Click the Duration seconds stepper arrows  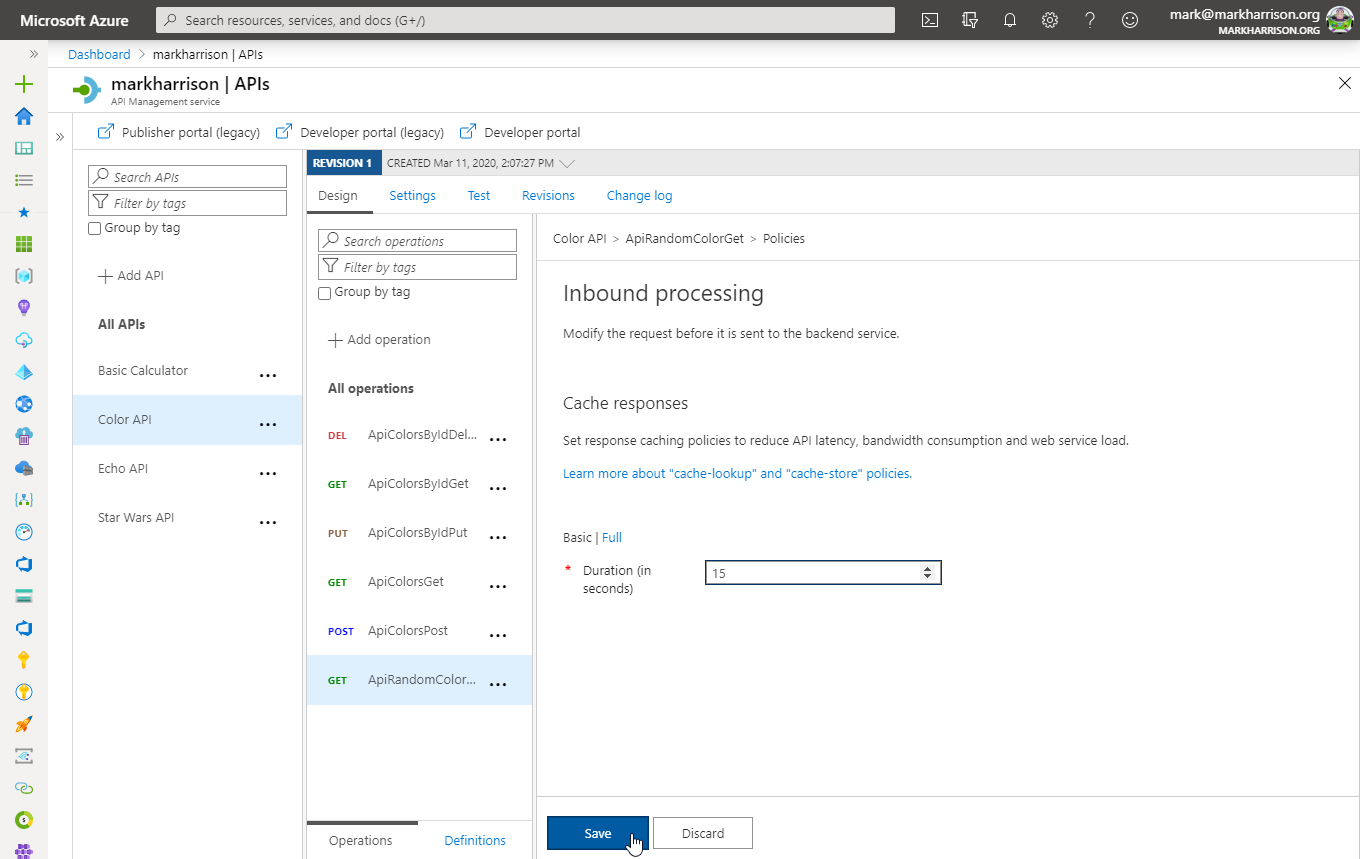(x=927, y=572)
